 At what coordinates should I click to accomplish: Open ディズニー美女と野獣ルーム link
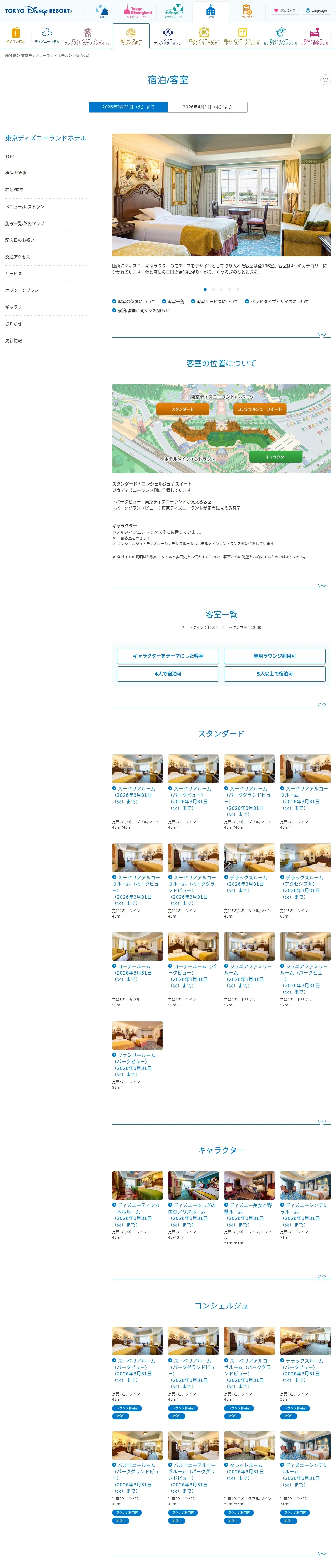point(249,1215)
